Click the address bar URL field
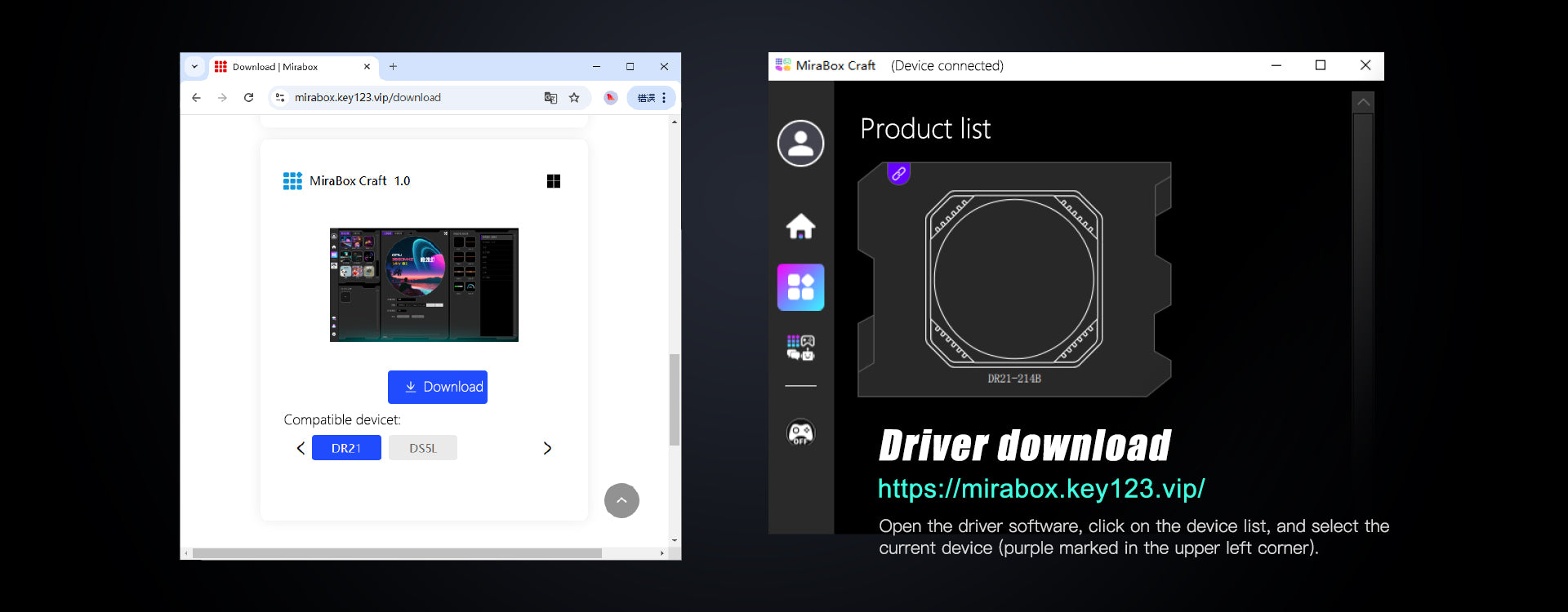 coord(408,98)
